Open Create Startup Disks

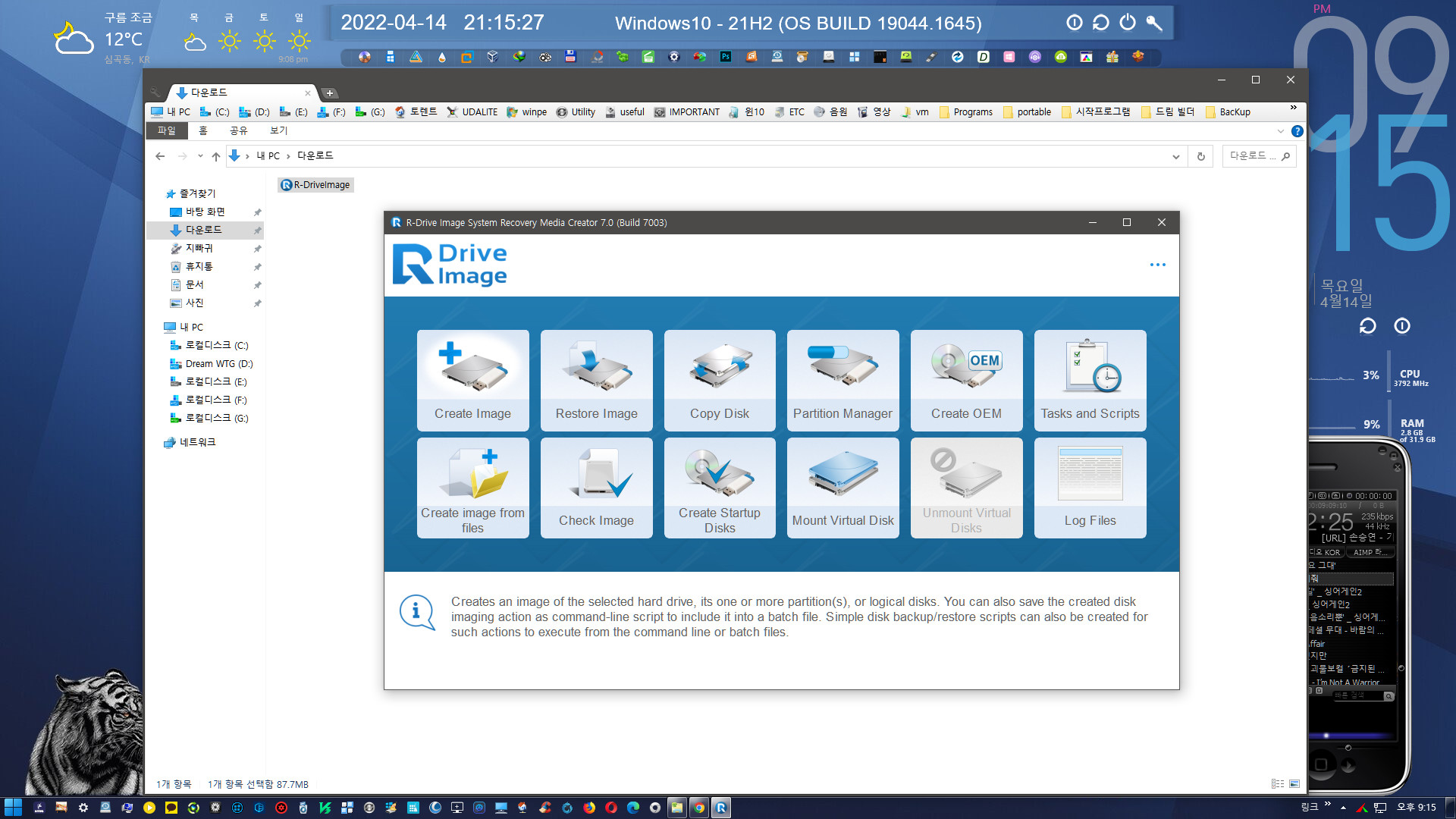tap(720, 488)
